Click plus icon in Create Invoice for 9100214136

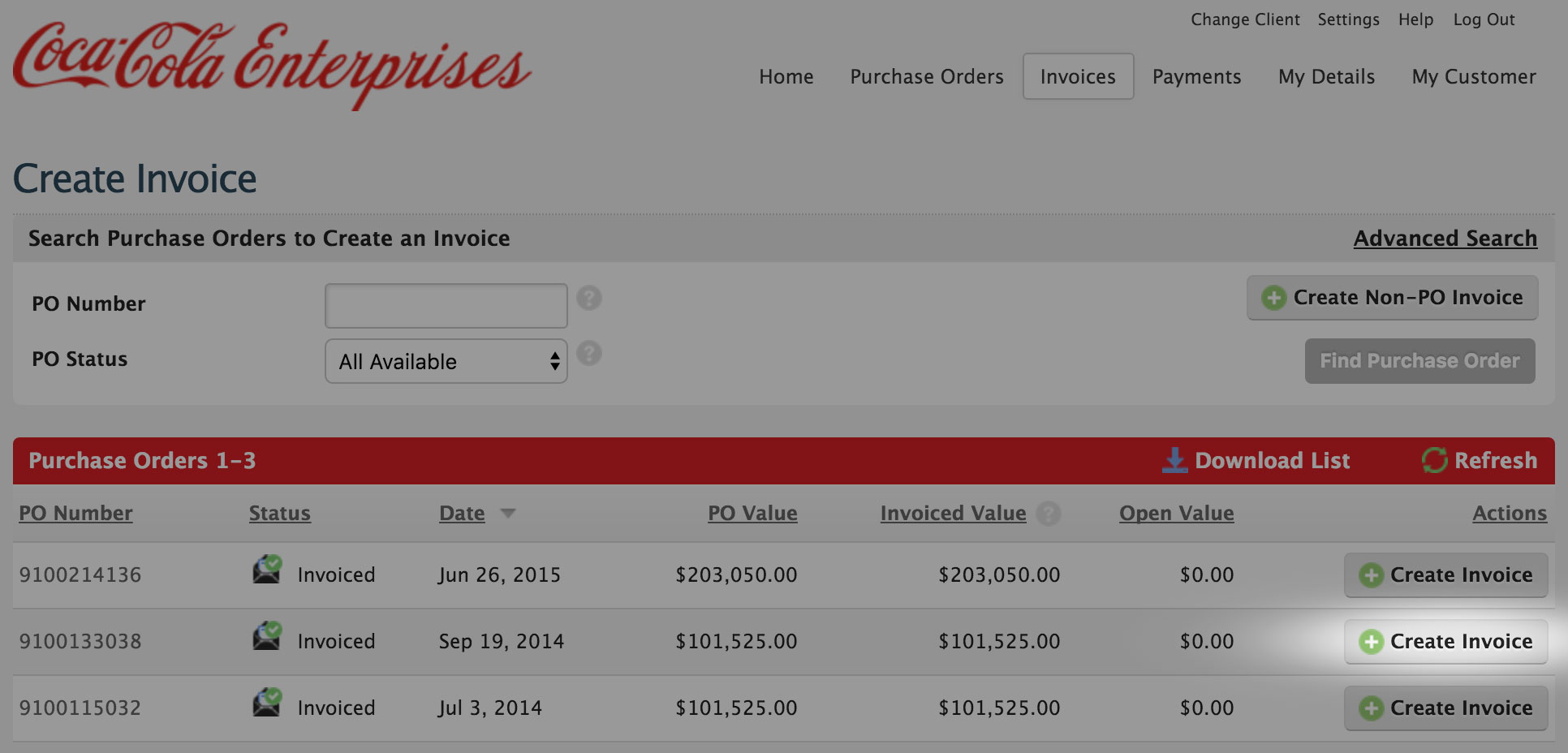(x=1372, y=575)
